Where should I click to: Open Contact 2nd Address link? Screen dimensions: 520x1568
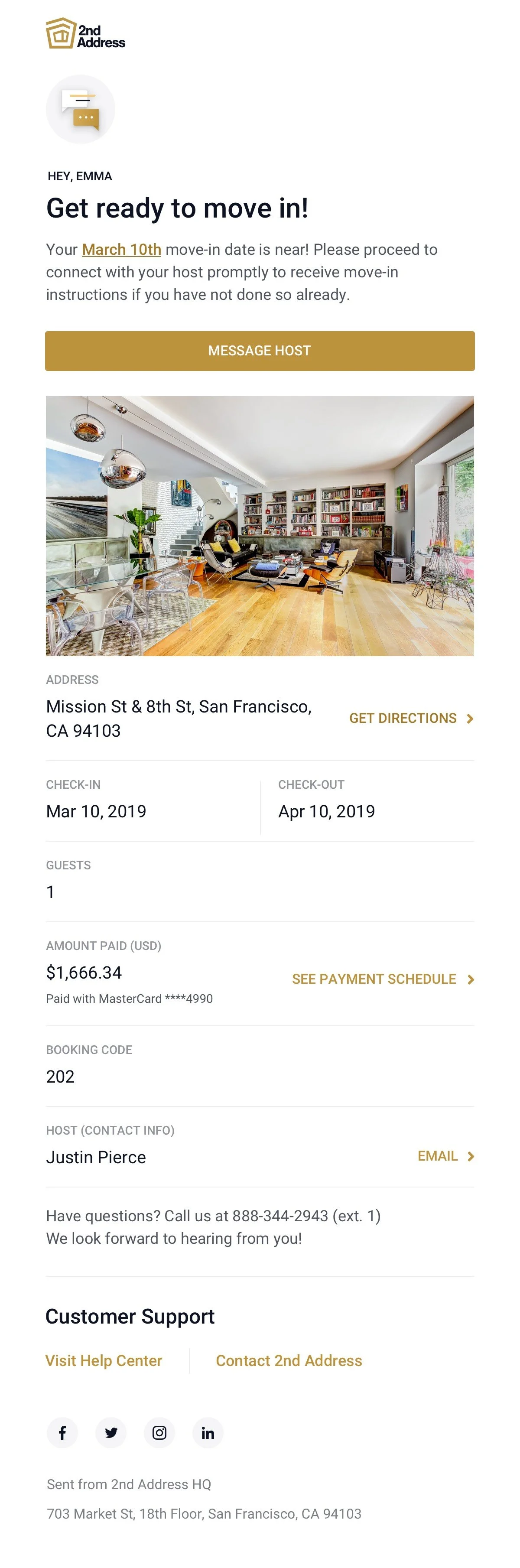click(x=289, y=1360)
